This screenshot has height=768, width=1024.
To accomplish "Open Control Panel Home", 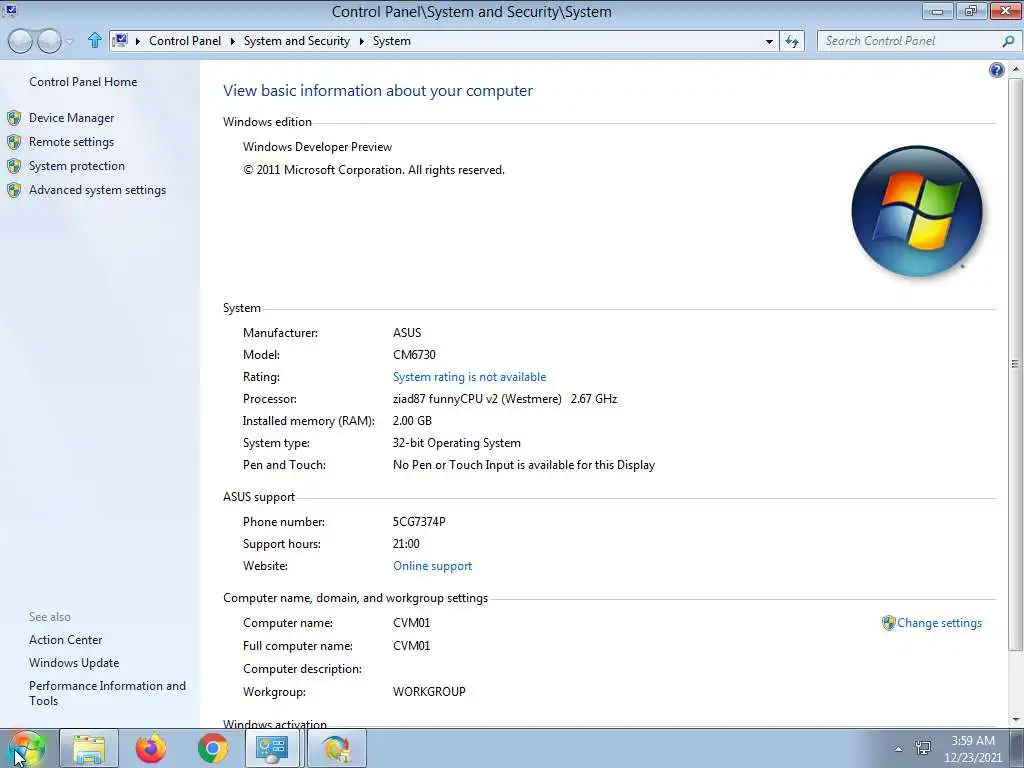I will pos(83,82).
